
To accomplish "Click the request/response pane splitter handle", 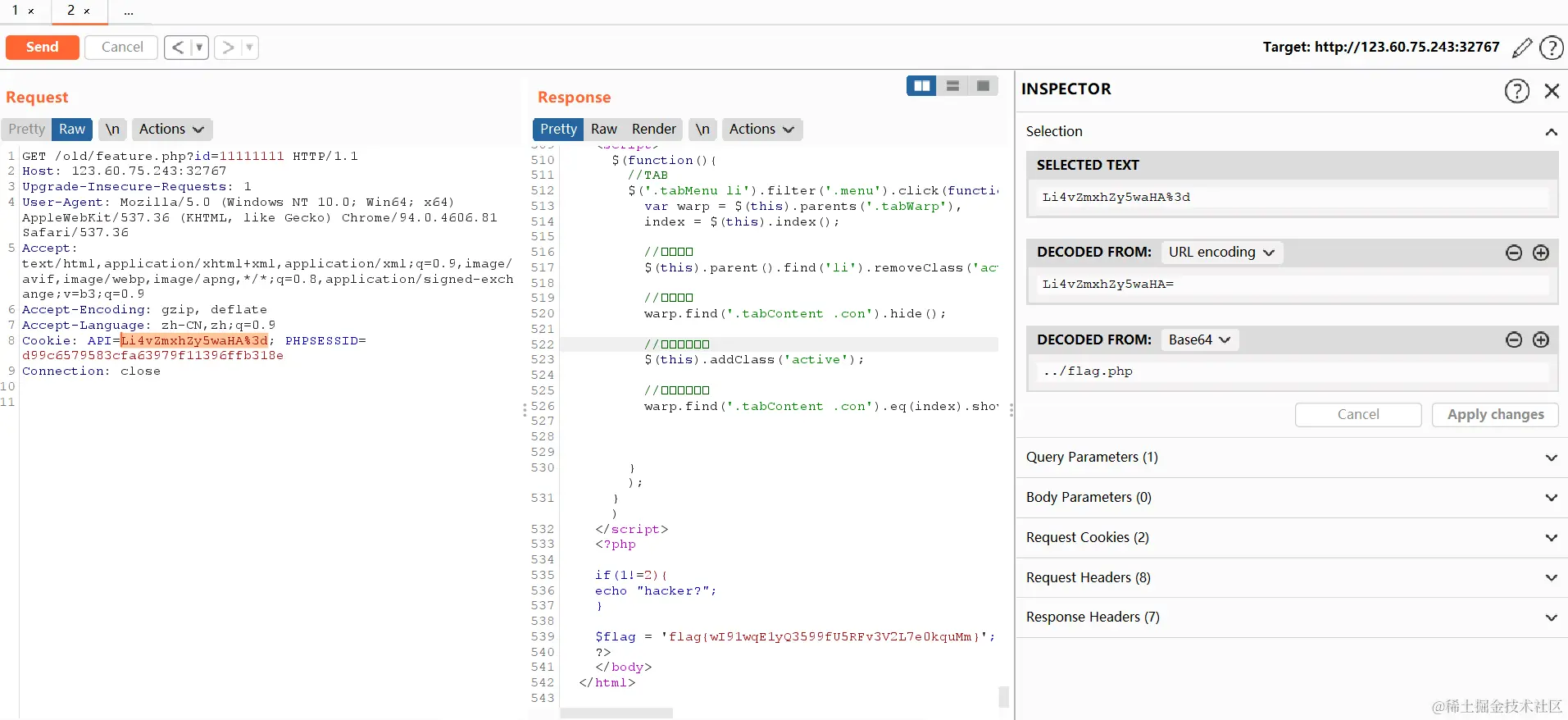I will click(525, 411).
